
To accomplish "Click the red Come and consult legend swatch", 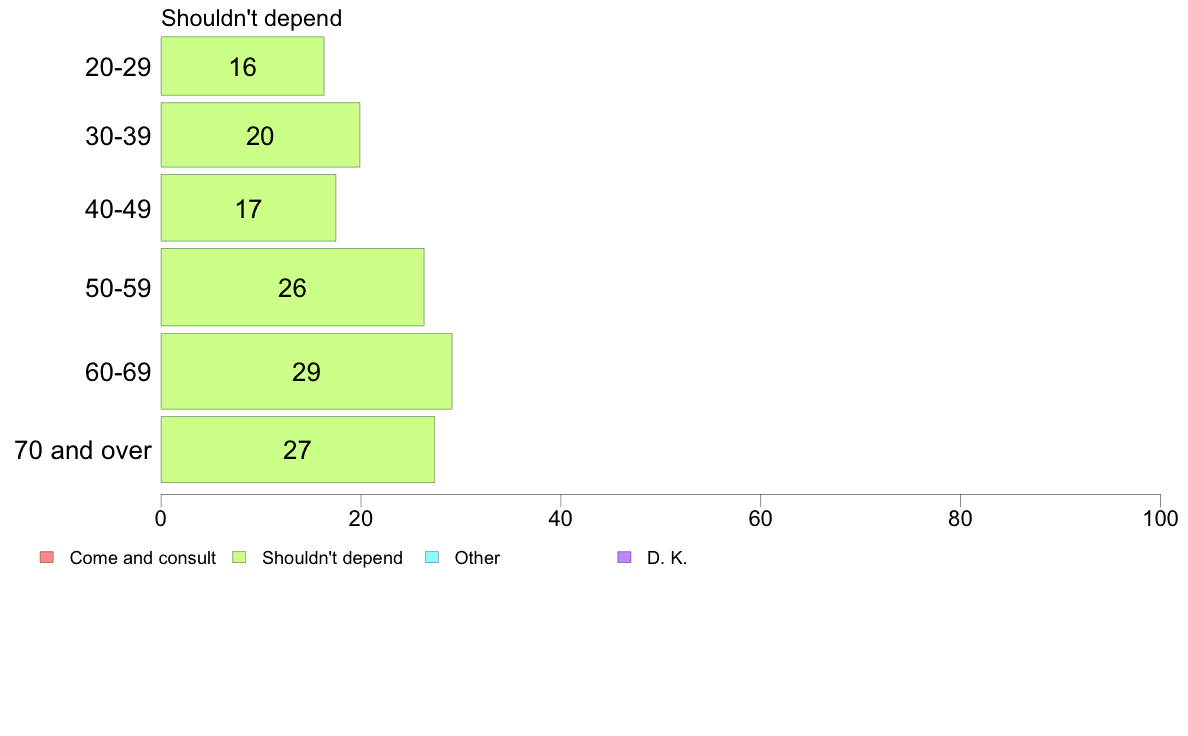I will (x=47, y=558).
